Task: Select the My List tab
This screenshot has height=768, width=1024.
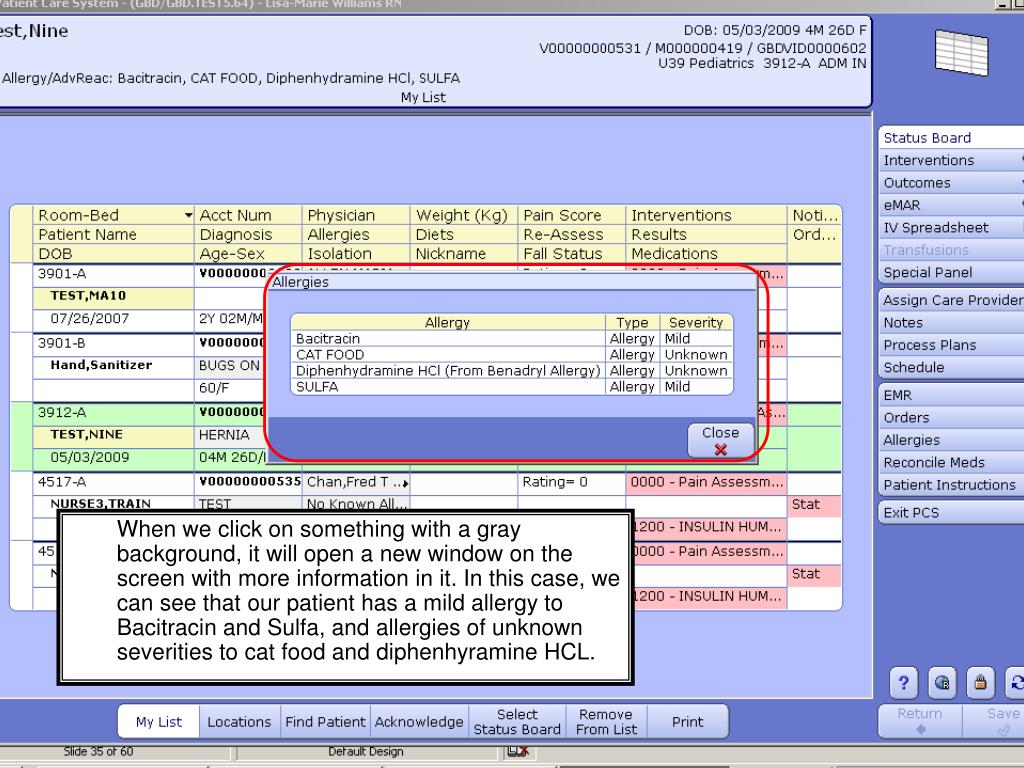Action: 159,722
